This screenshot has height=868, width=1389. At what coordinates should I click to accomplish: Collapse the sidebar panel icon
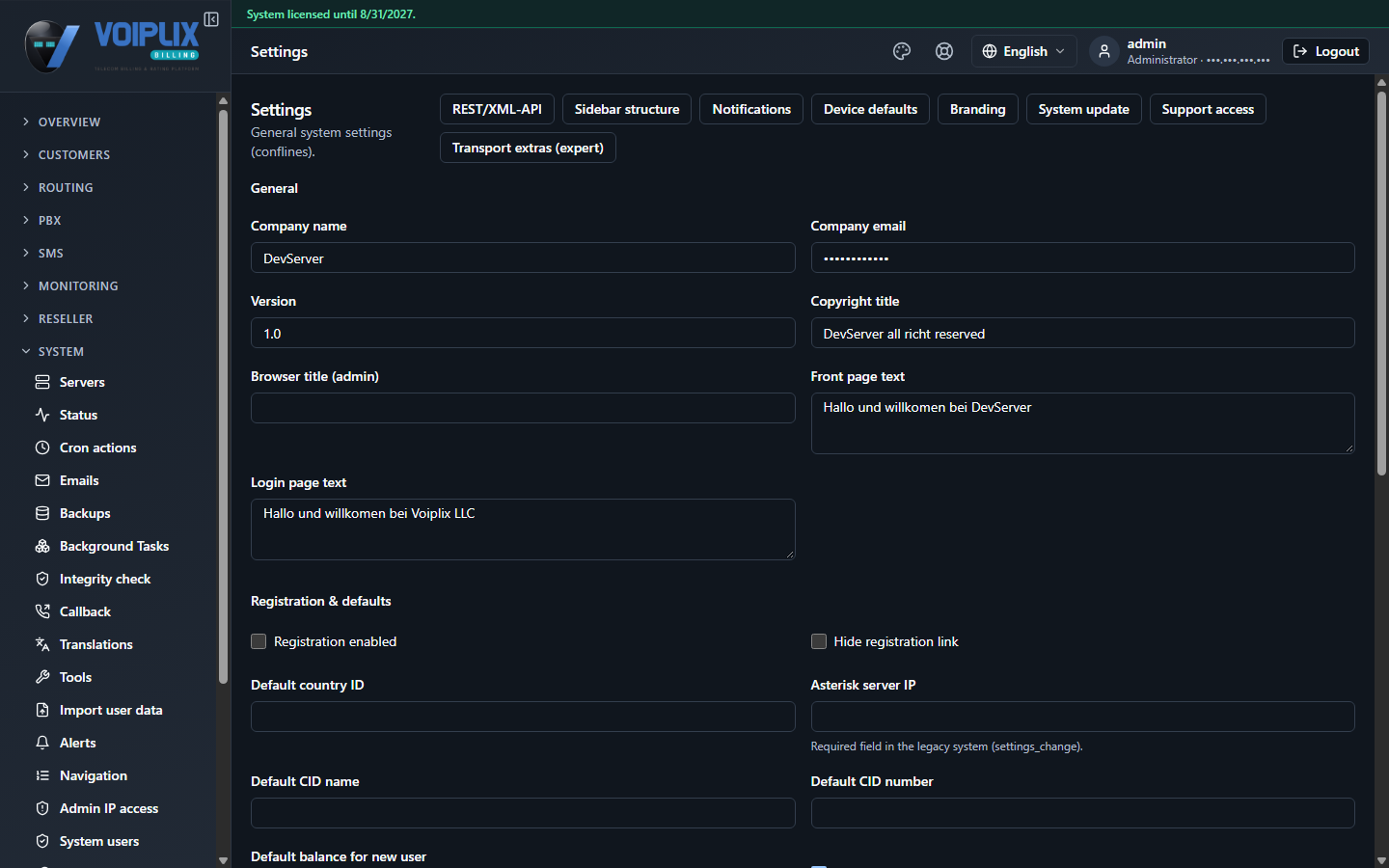coord(211,19)
